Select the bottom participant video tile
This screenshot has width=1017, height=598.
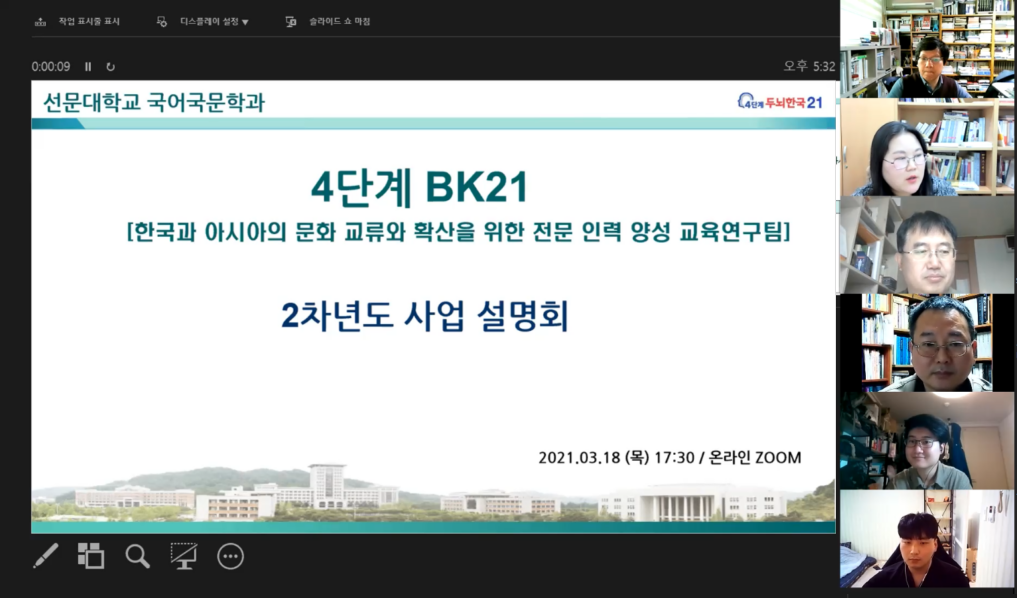(927, 539)
